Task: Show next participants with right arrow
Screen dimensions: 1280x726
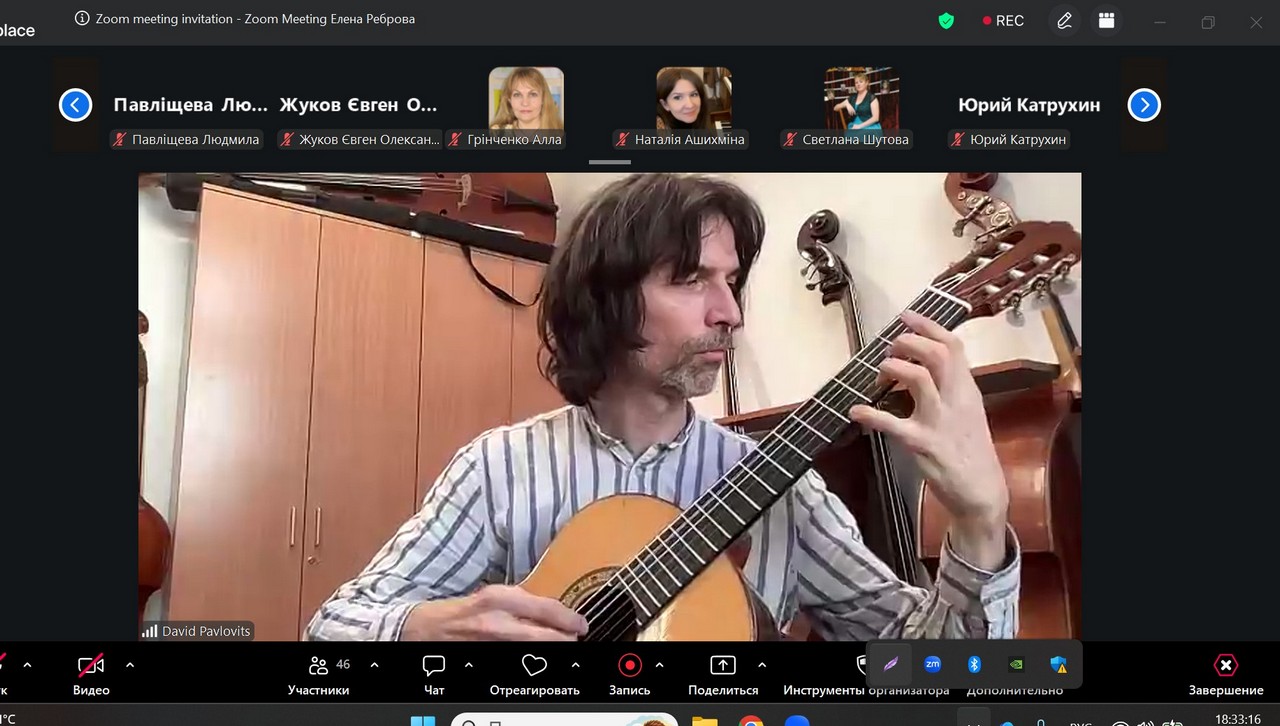Action: tap(1144, 105)
